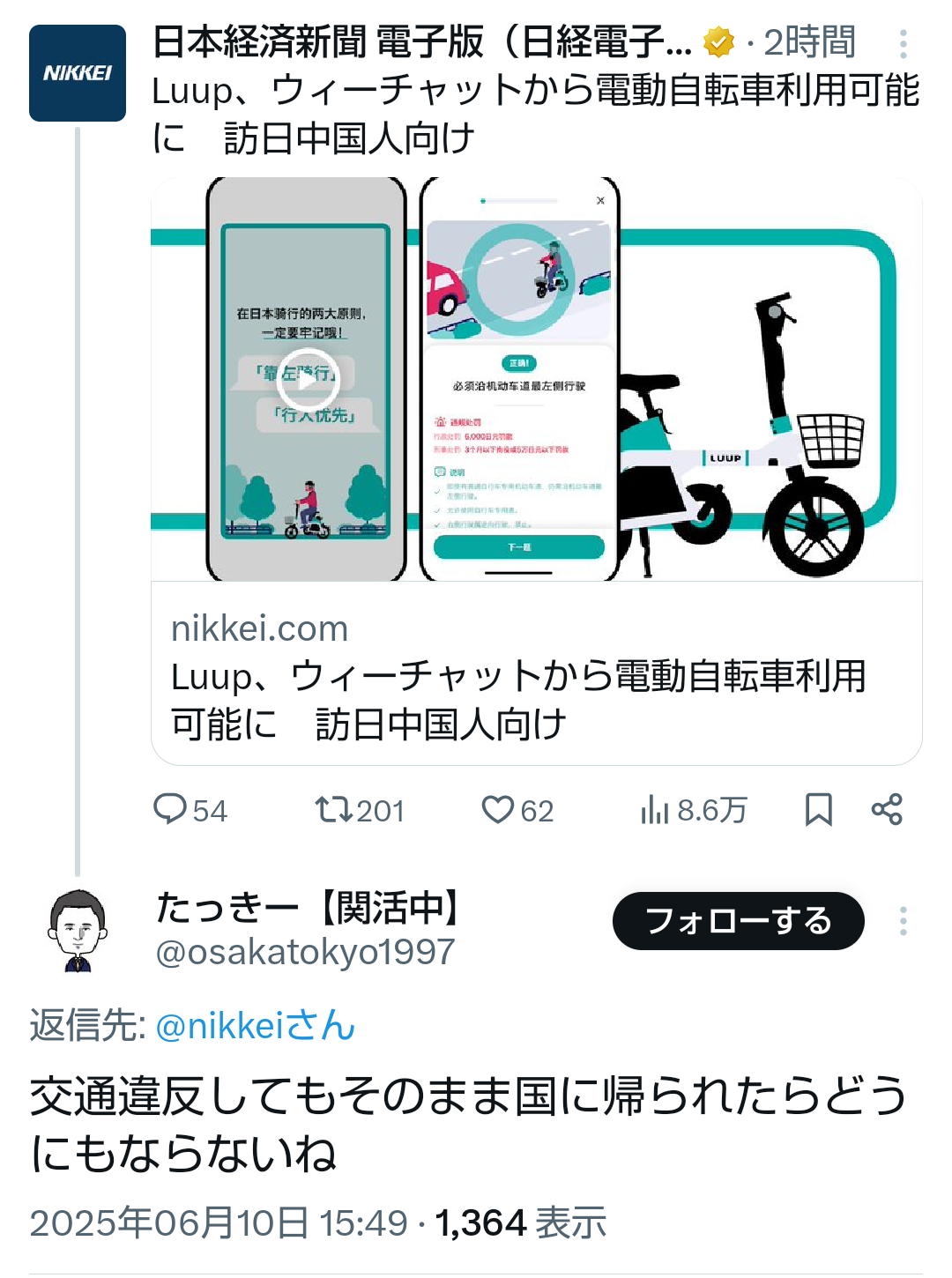
Task: Open たっきー profile avatar
Action: [x=78, y=930]
